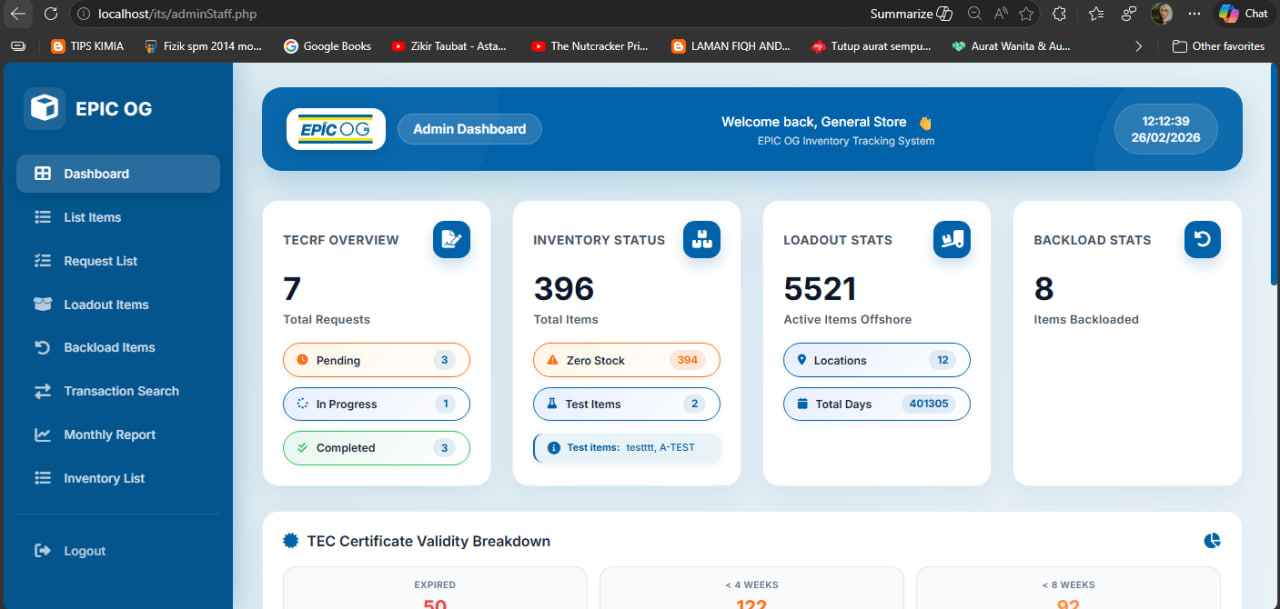This screenshot has height=609, width=1280.
Task: Open Other favorites folder
Action: pyautogui.click(x=1218, y=46)
